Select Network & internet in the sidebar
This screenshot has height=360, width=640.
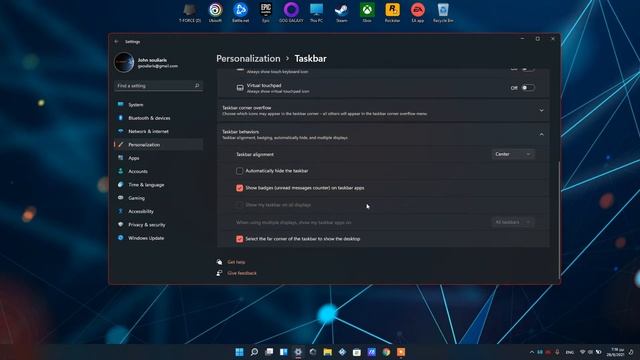pos(158,131)
